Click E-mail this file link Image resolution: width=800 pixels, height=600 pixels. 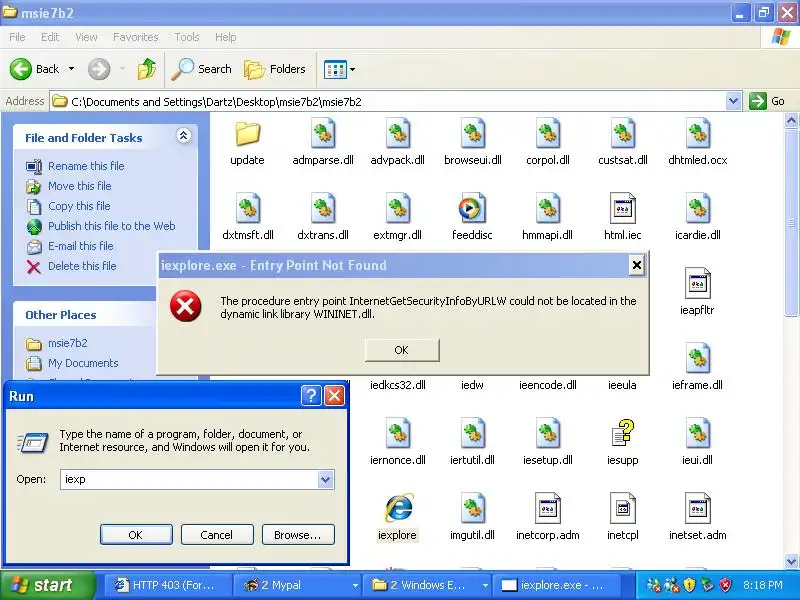point(81,246)
